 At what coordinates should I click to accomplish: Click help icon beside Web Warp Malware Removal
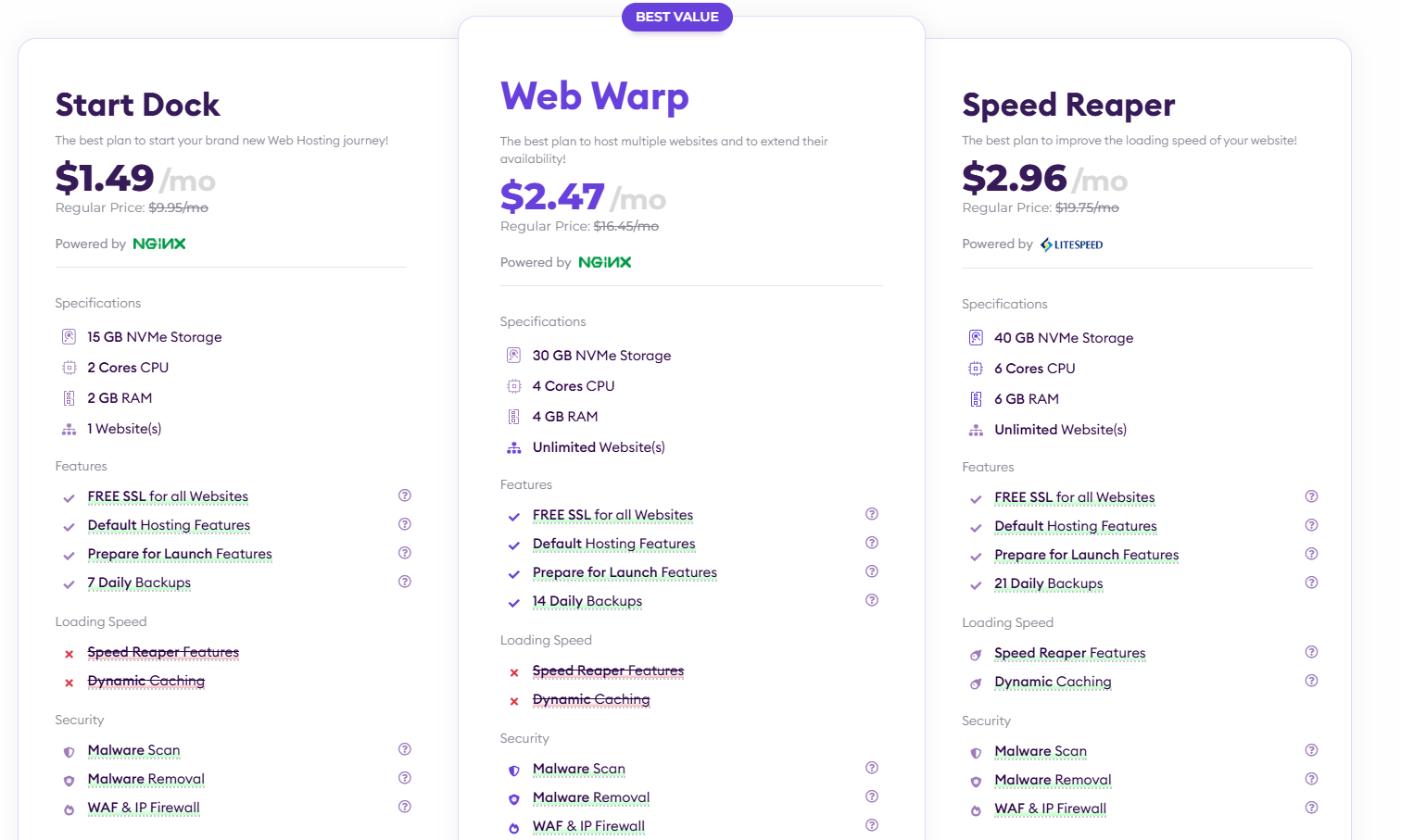[871, 796]
